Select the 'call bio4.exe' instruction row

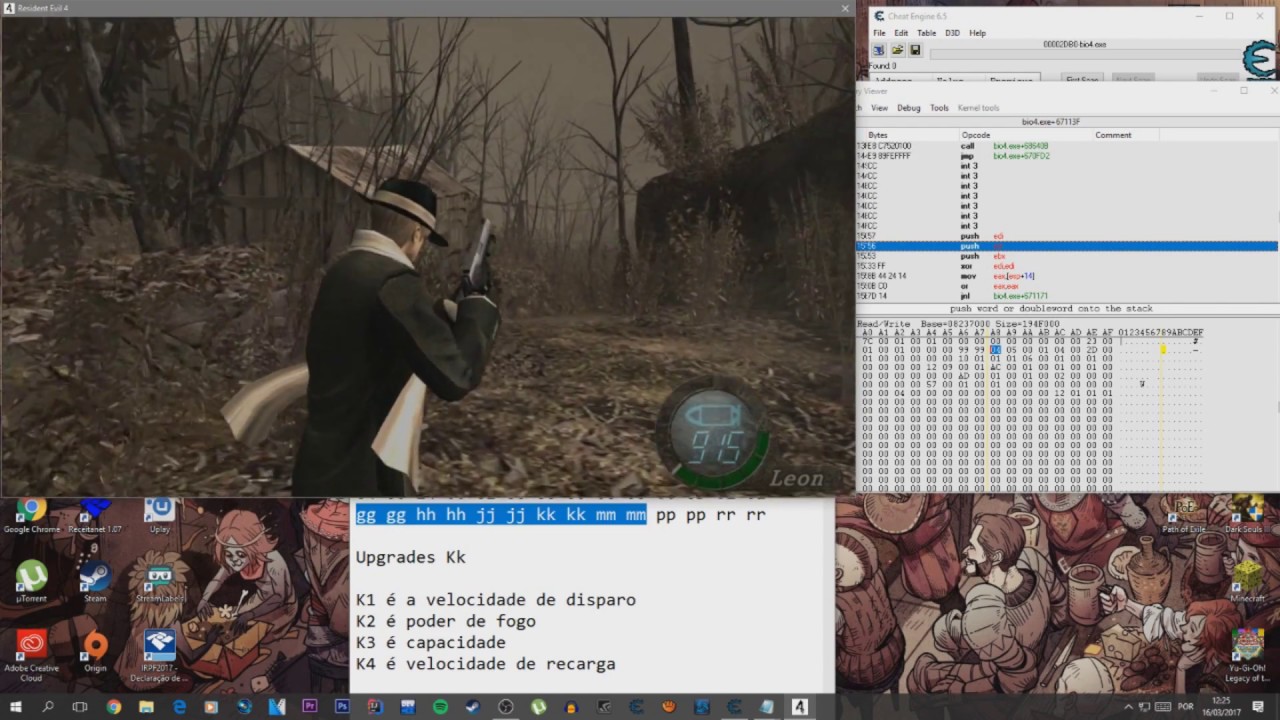tap(1067, 146)
